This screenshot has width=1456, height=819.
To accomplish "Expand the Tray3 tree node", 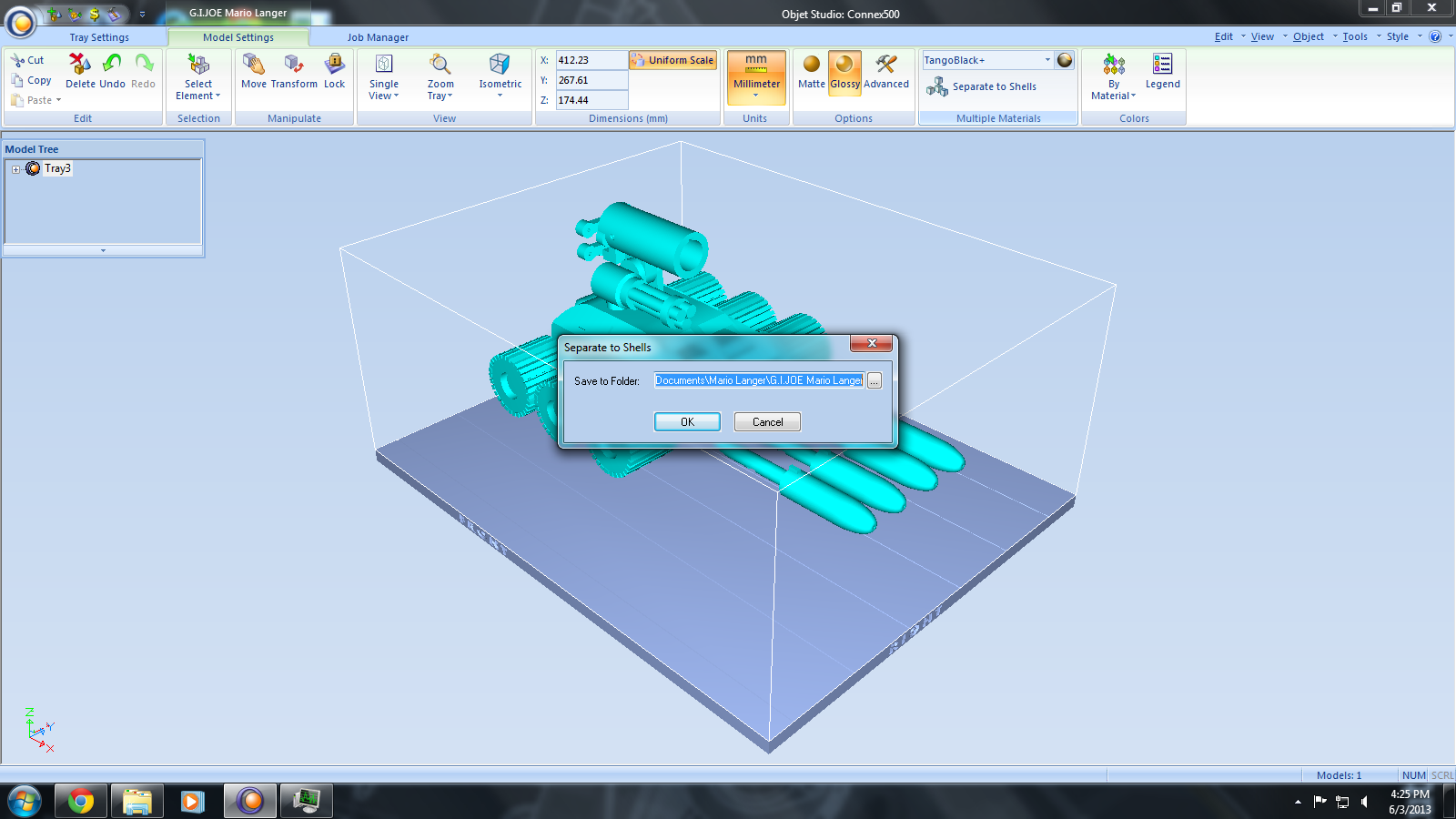I will 15,169.
